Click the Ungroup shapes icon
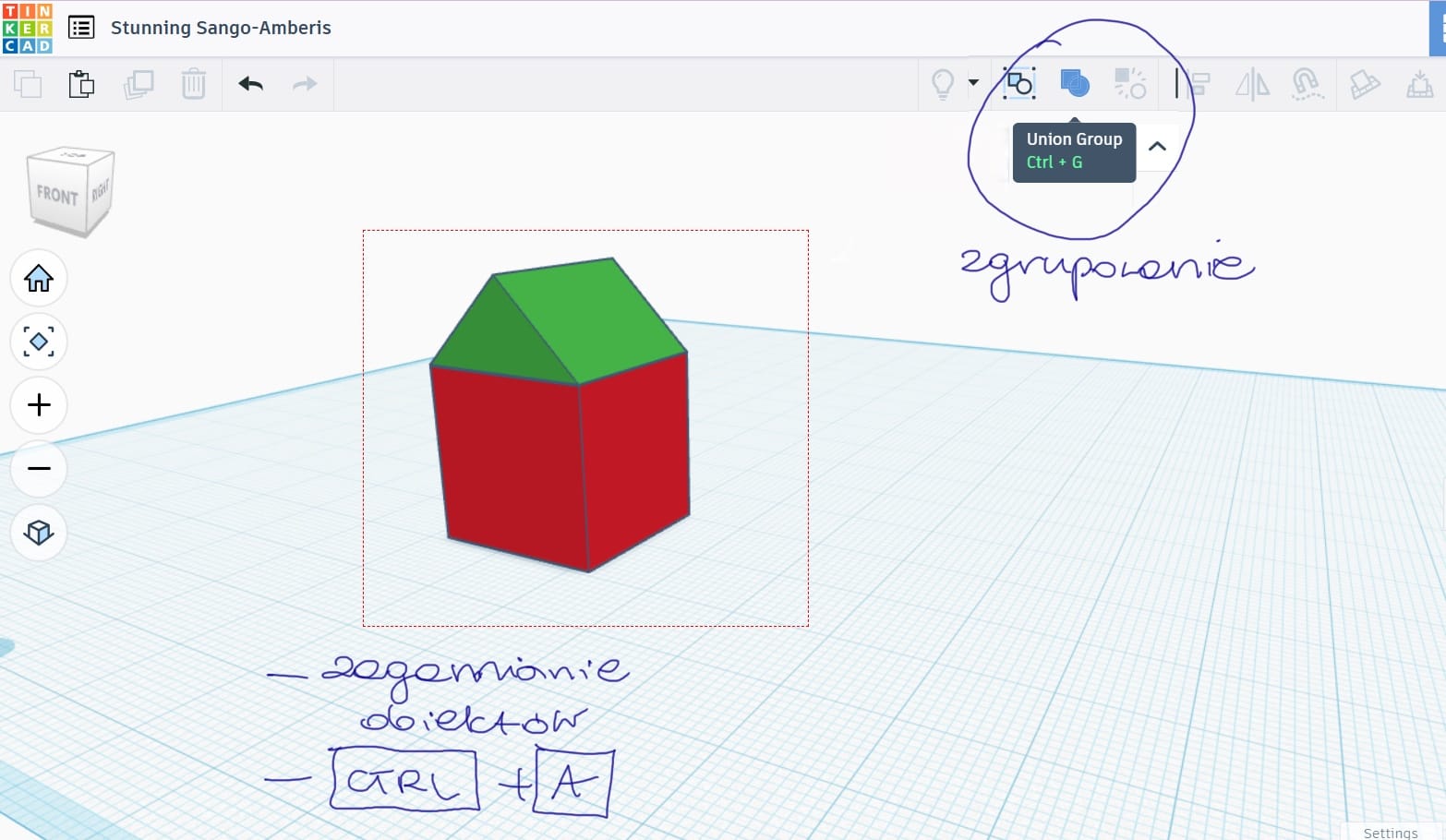Screen dimensions: 1446x840 click(x=1129, y=84)
